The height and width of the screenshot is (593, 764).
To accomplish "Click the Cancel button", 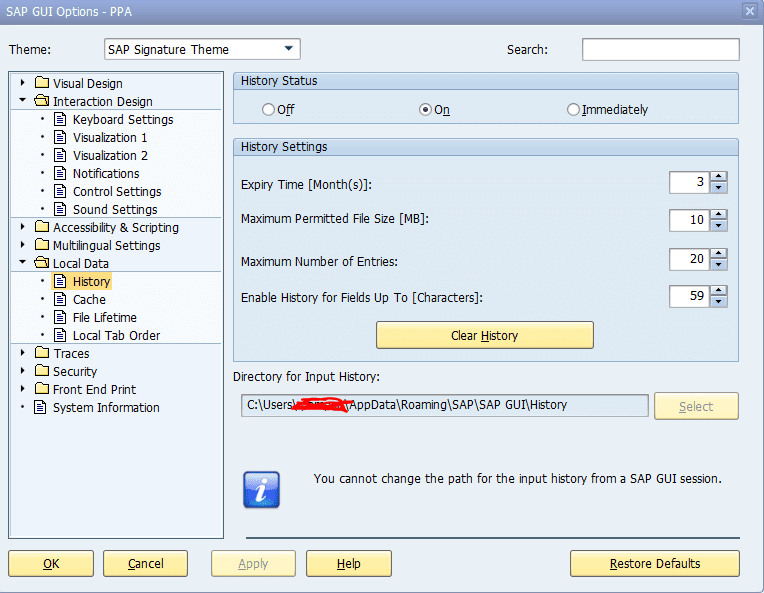I will point(145,564).
